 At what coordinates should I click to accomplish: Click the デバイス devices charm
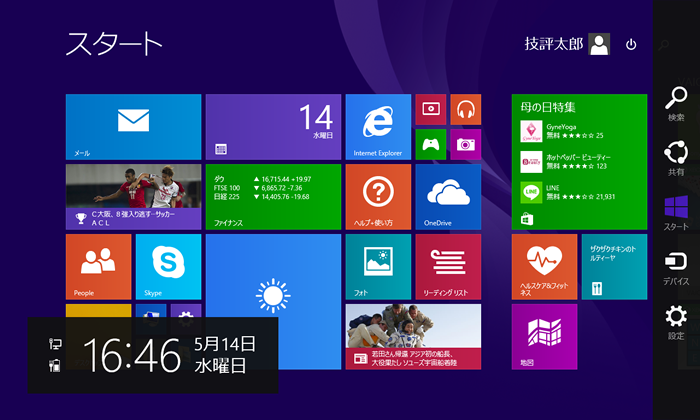coord(676,268)
